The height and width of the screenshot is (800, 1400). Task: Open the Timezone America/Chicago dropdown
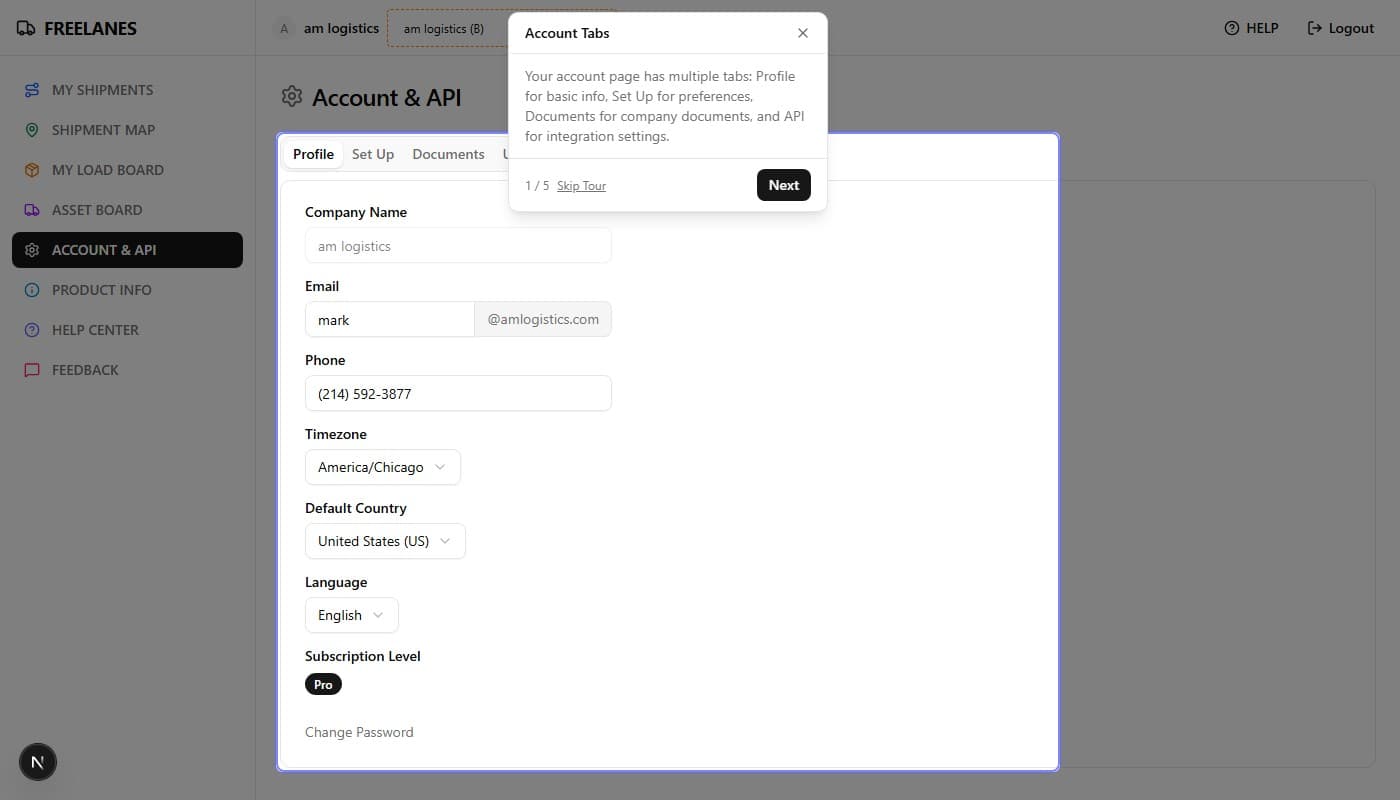point(383,467)
